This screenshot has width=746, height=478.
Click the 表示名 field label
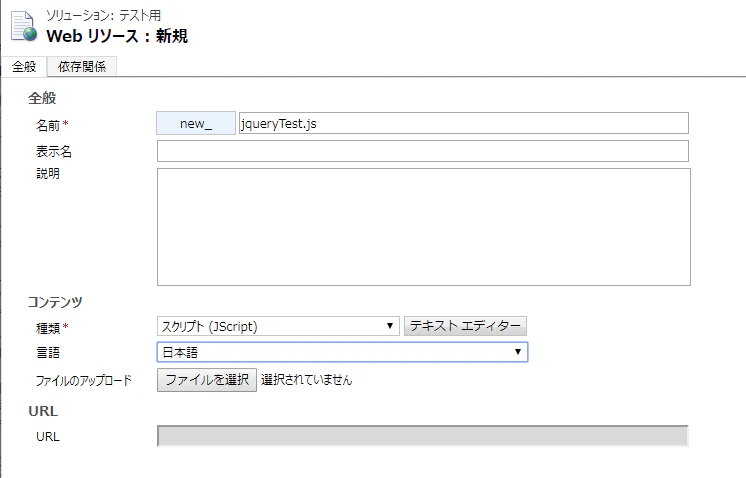(x=54, y=152)
